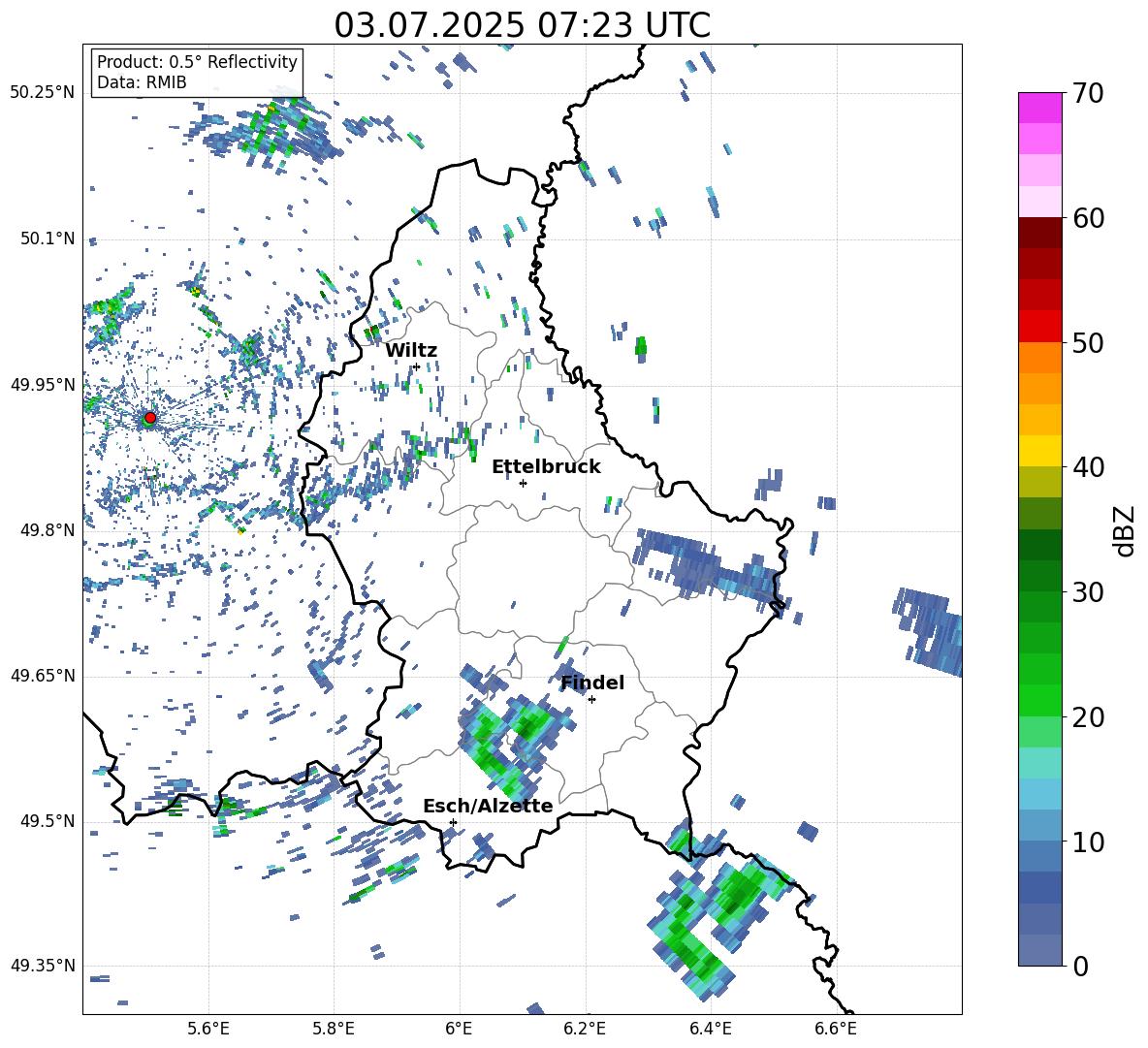This screenshot has width=1148, height=1048.
Task: Click the 49.5°N latitude label
Action: pos(47,821)
